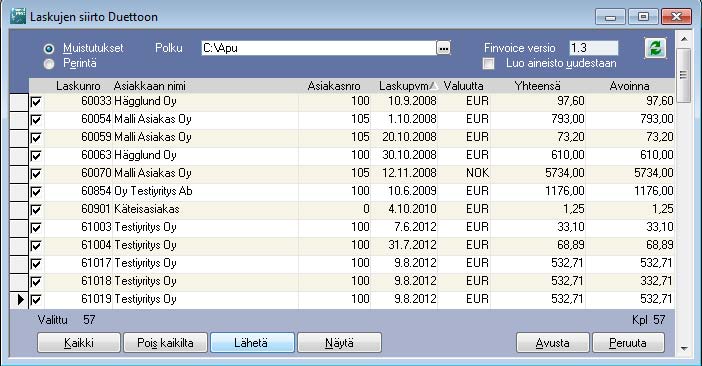Image resolution: width=702 pixels, height=366 pixels.
Task: Uncheck invoice 61019 checkbox
Action: pos(36,299)
